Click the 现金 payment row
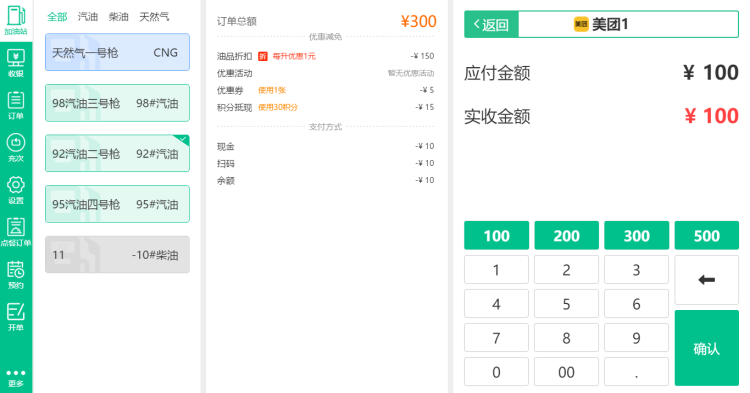Screen dimensions: 750x393 click(325, 146)
